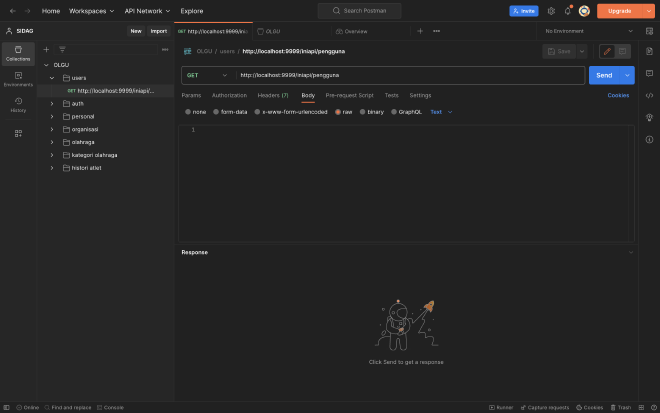Click the plus icon to create collection

tap(46, 49)
